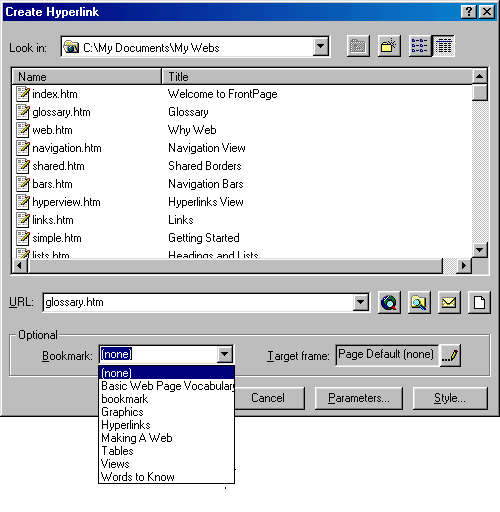Screen dimensions: 500x512
Task: Select the Hyperlinks bookmark entry
Action: point(126,425)
